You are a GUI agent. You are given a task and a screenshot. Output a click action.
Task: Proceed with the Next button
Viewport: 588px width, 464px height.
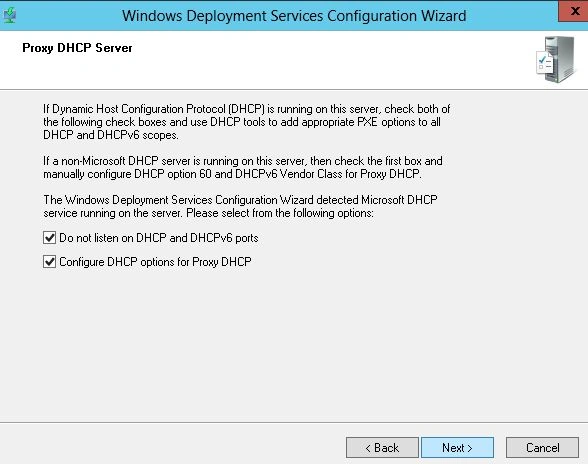[458, 447]
